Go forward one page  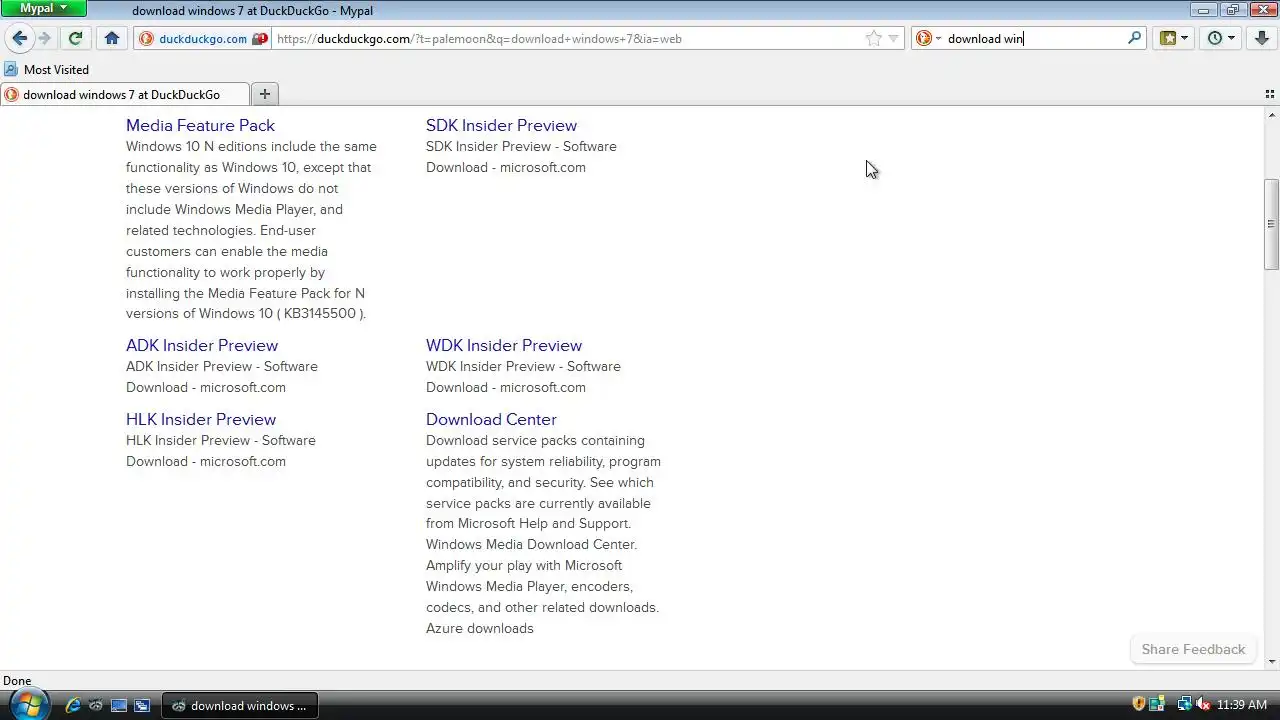click(44, 38)
